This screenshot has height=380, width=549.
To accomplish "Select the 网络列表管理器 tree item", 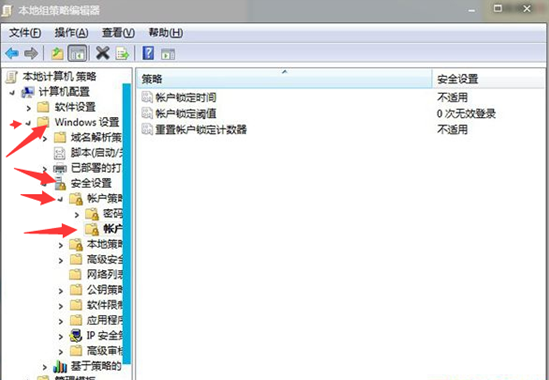I will tap(105, 274).
